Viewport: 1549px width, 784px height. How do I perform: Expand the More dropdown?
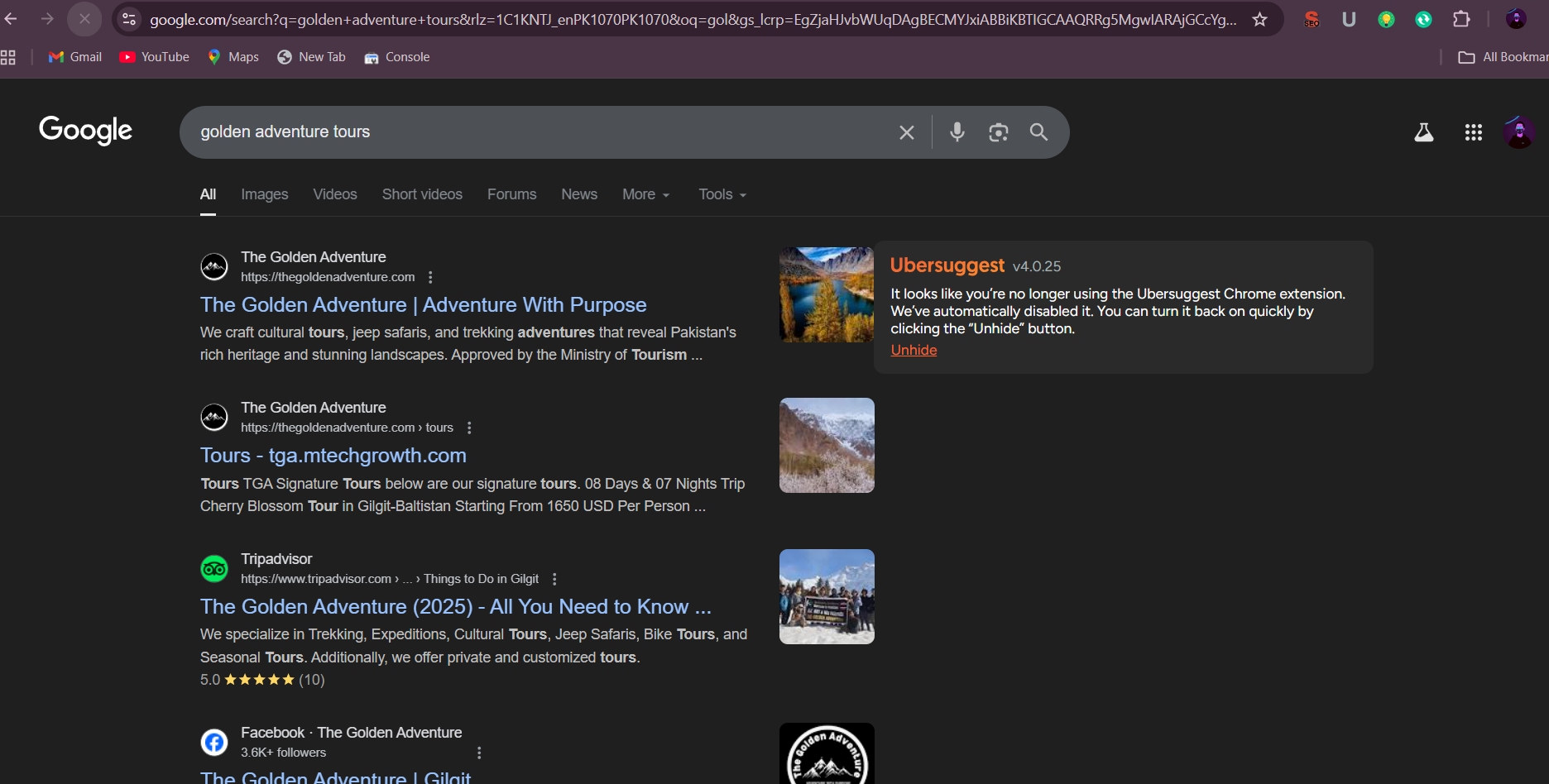click(x=646, y=194)
